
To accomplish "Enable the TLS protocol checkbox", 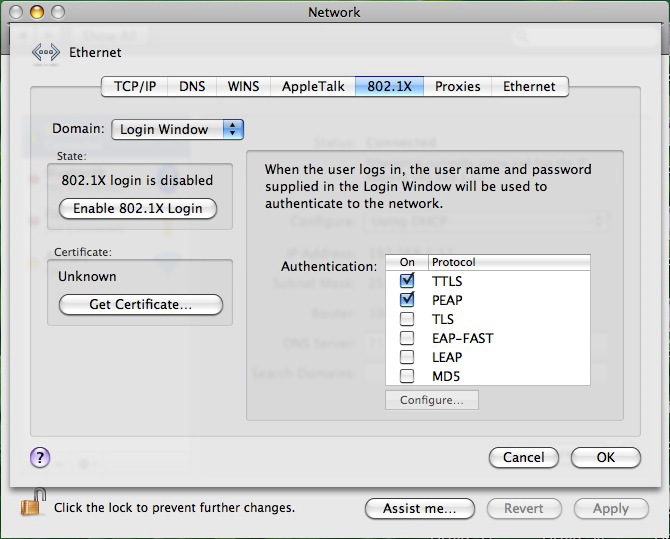I will click(x=407, y=318).
